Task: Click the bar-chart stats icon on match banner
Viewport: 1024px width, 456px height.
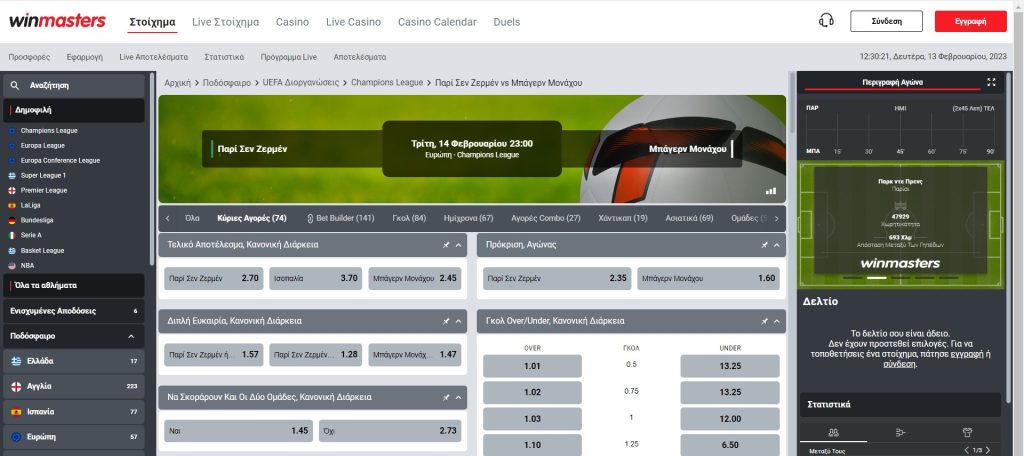Action: [x=771, y=190]
